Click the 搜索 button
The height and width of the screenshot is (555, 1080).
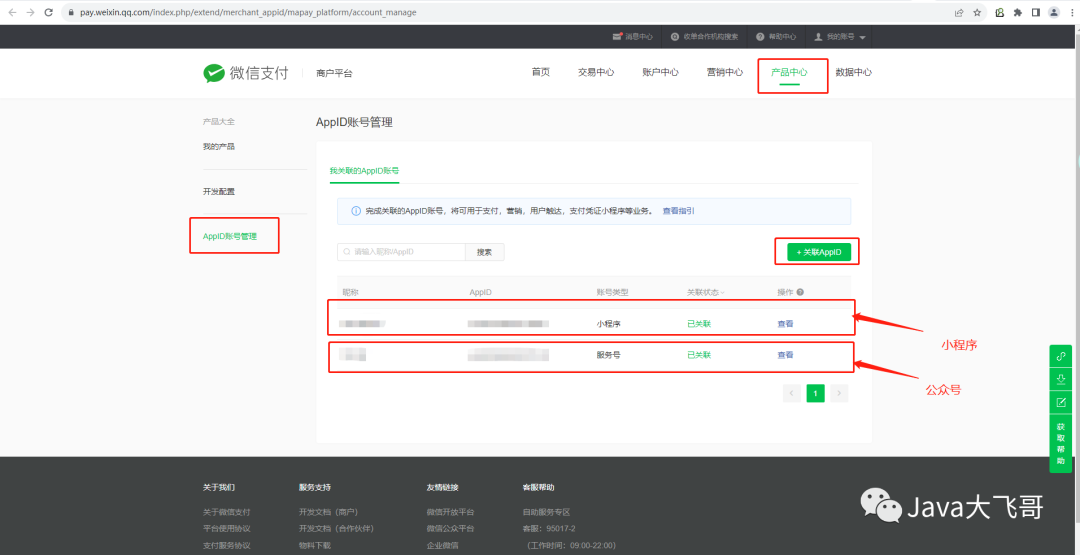coord(485,252)
